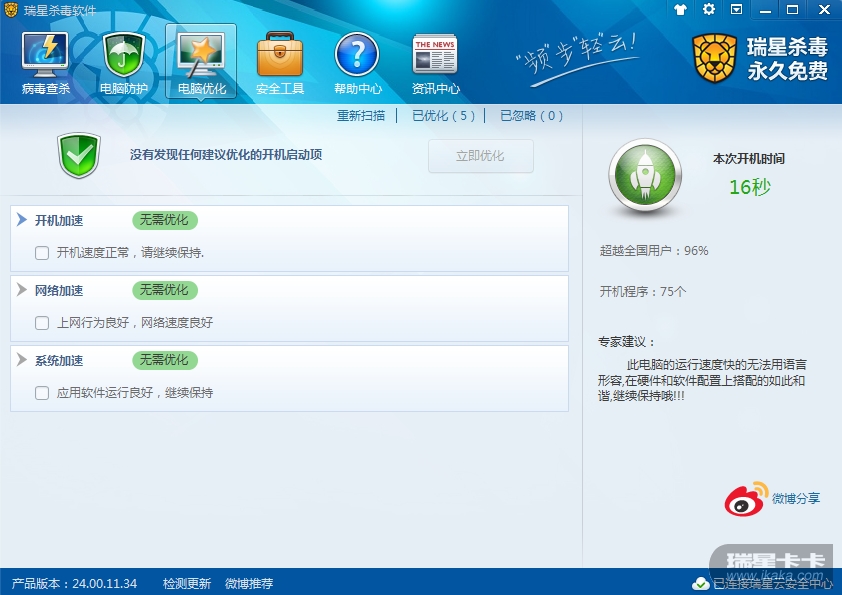Open the 帮助中心 question mark icon
Viewport: 842px width, 595px height.
tap(357, 54)
